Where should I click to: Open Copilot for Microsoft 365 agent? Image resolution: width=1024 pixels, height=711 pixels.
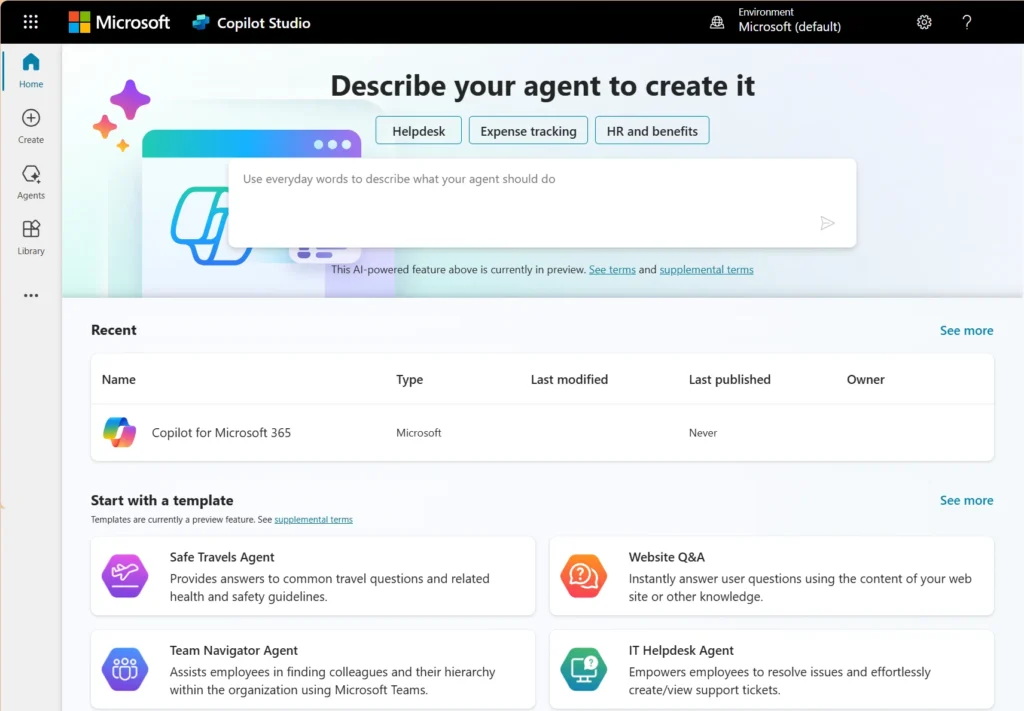tap(221, 432)
